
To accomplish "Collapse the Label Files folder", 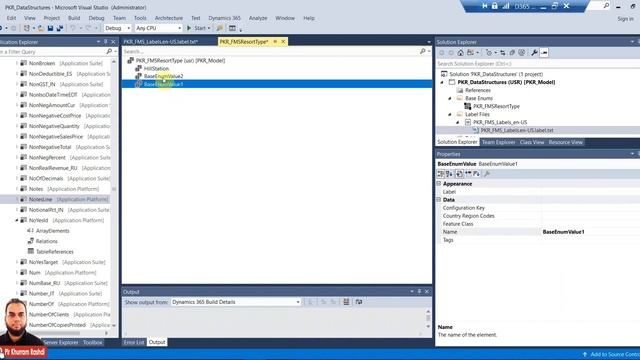I will 450,114.
